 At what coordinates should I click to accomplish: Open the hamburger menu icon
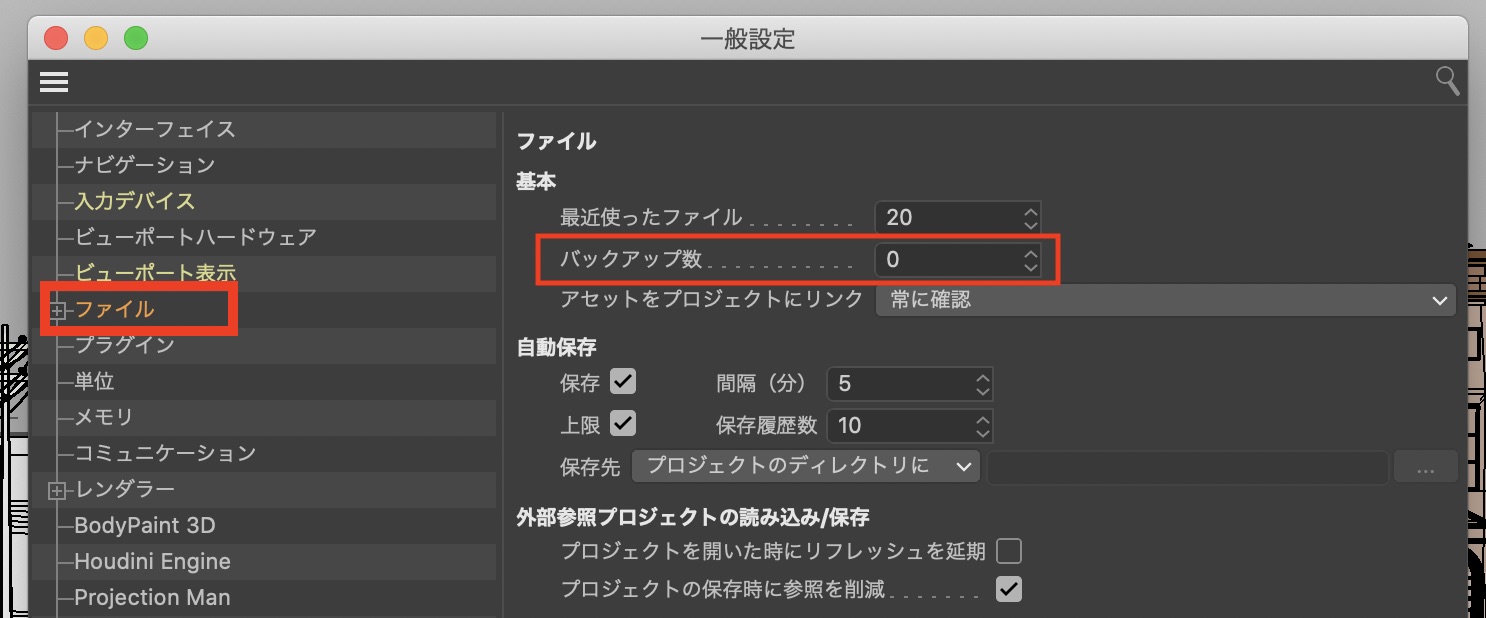click(54, 82)
